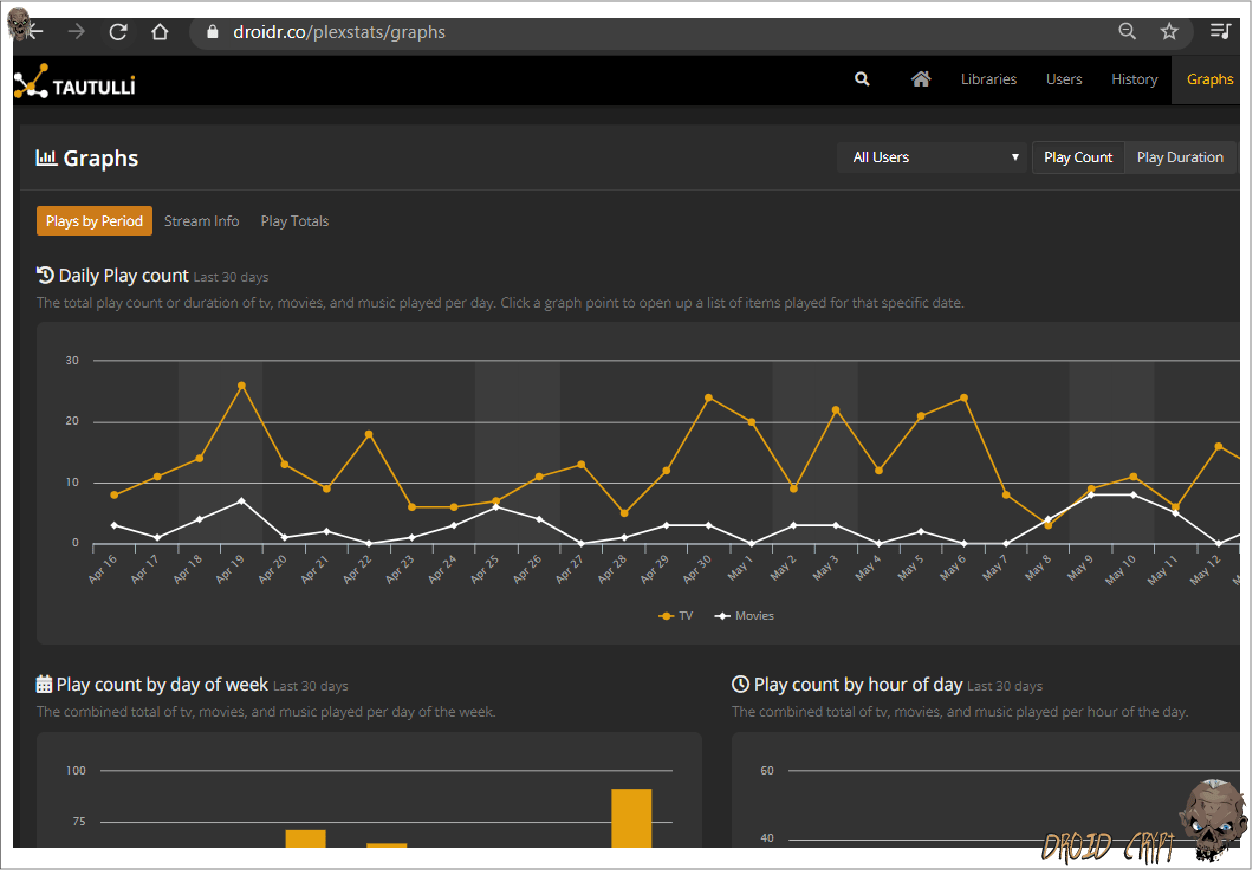Click the calendar icon beside Play count by day

coord(45,683)
